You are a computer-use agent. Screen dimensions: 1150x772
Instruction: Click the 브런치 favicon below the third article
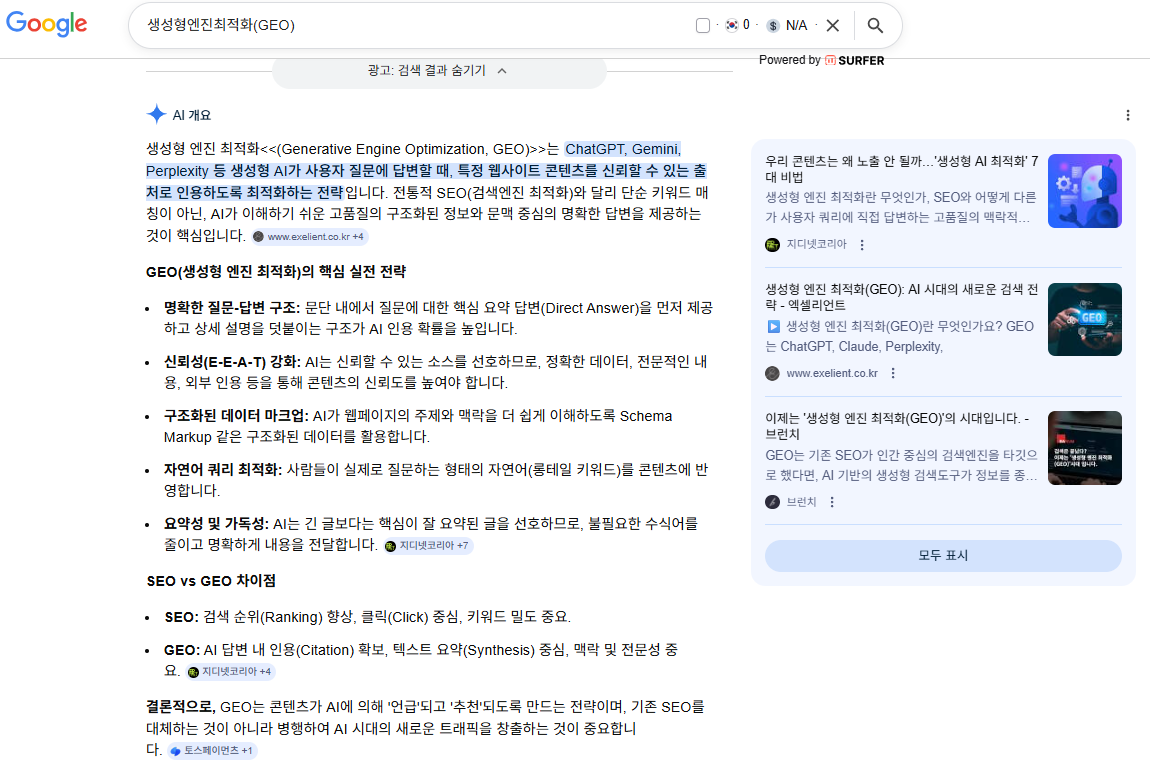(771, 502)
